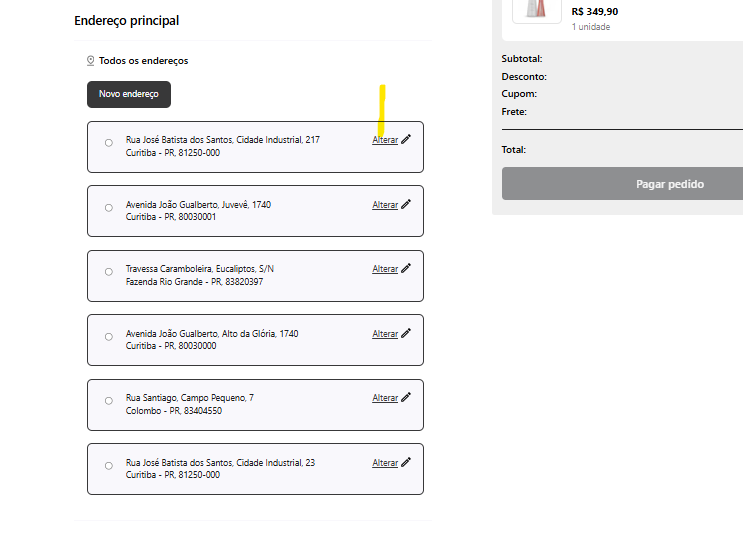Select the Juvevê address radio button
Image resolution: width=743 pixels, height=538 pixels.
pos(109,208)
